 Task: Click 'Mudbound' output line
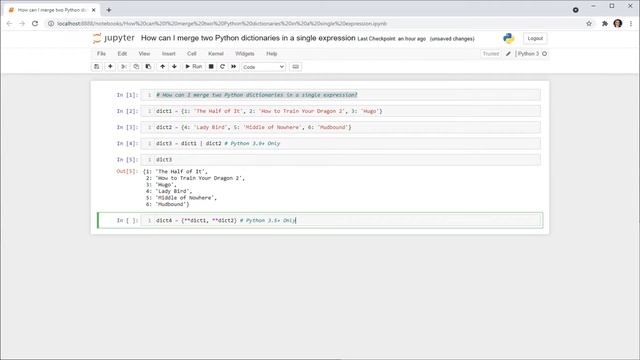click(x=172, y=204)
